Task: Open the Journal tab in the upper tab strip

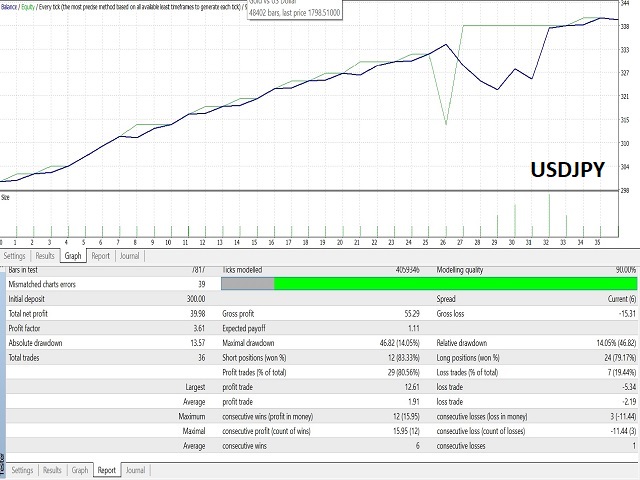Action: 129,256
